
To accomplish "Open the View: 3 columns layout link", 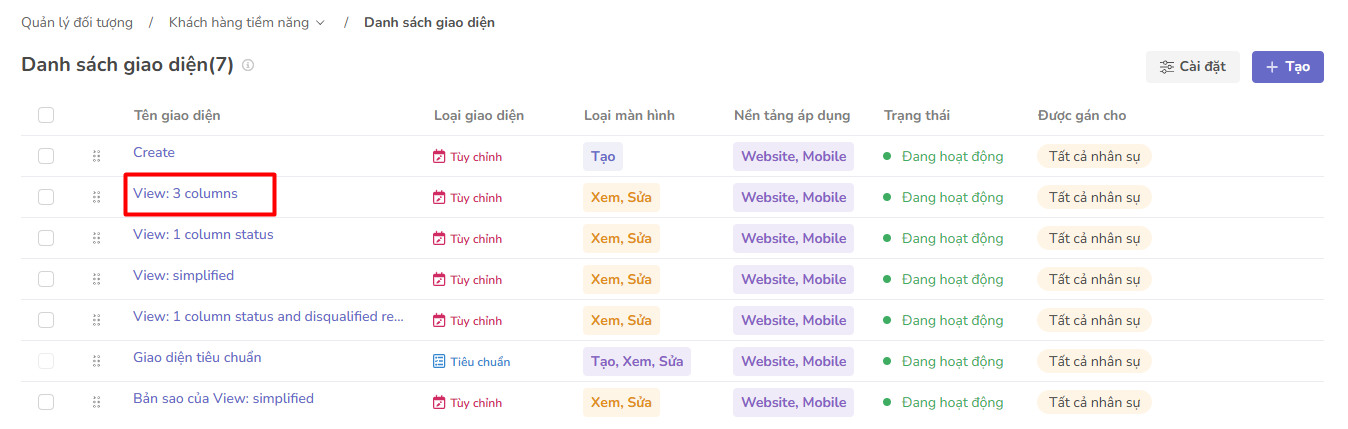I will [185, 193].
